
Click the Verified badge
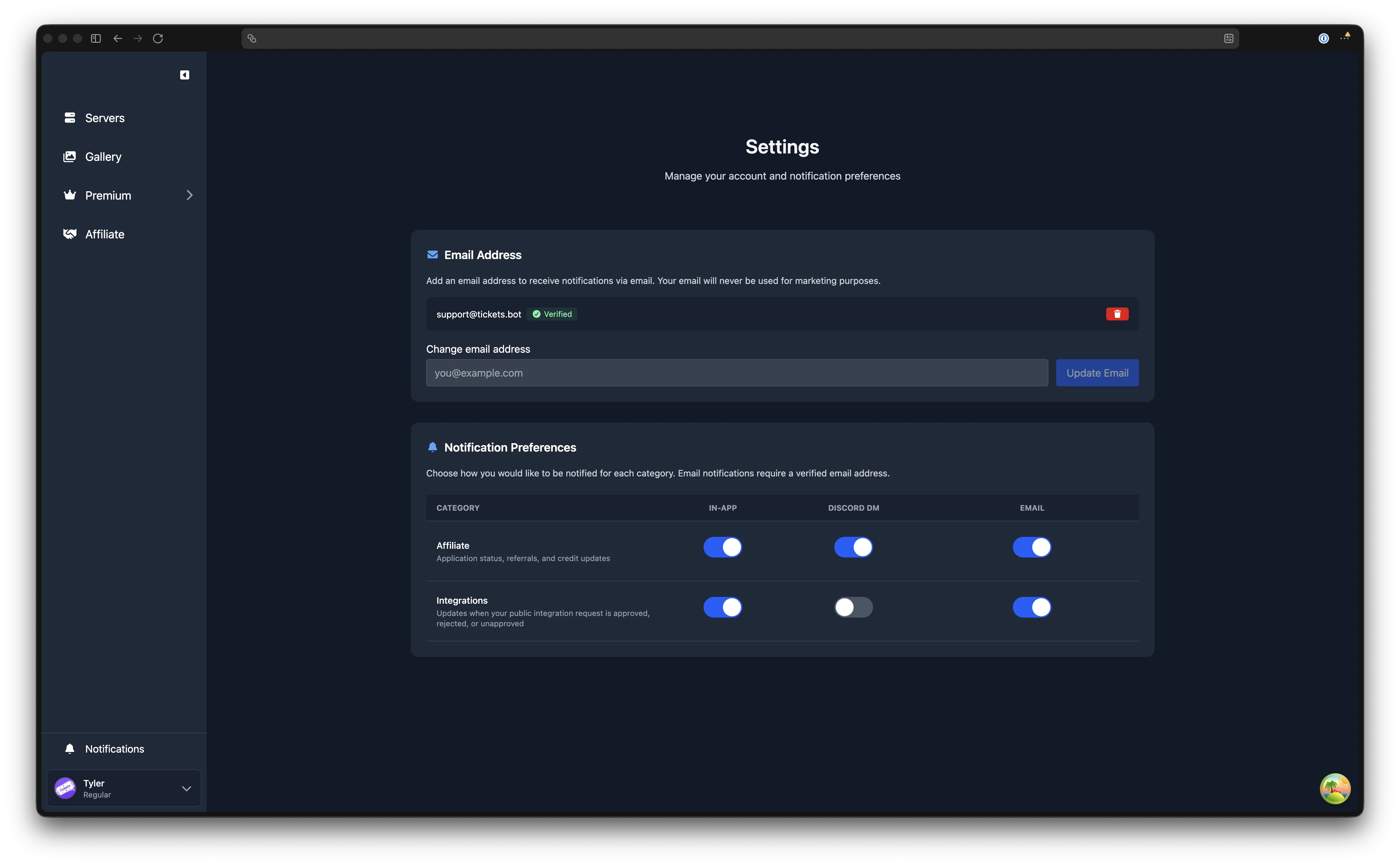point(552,314)
